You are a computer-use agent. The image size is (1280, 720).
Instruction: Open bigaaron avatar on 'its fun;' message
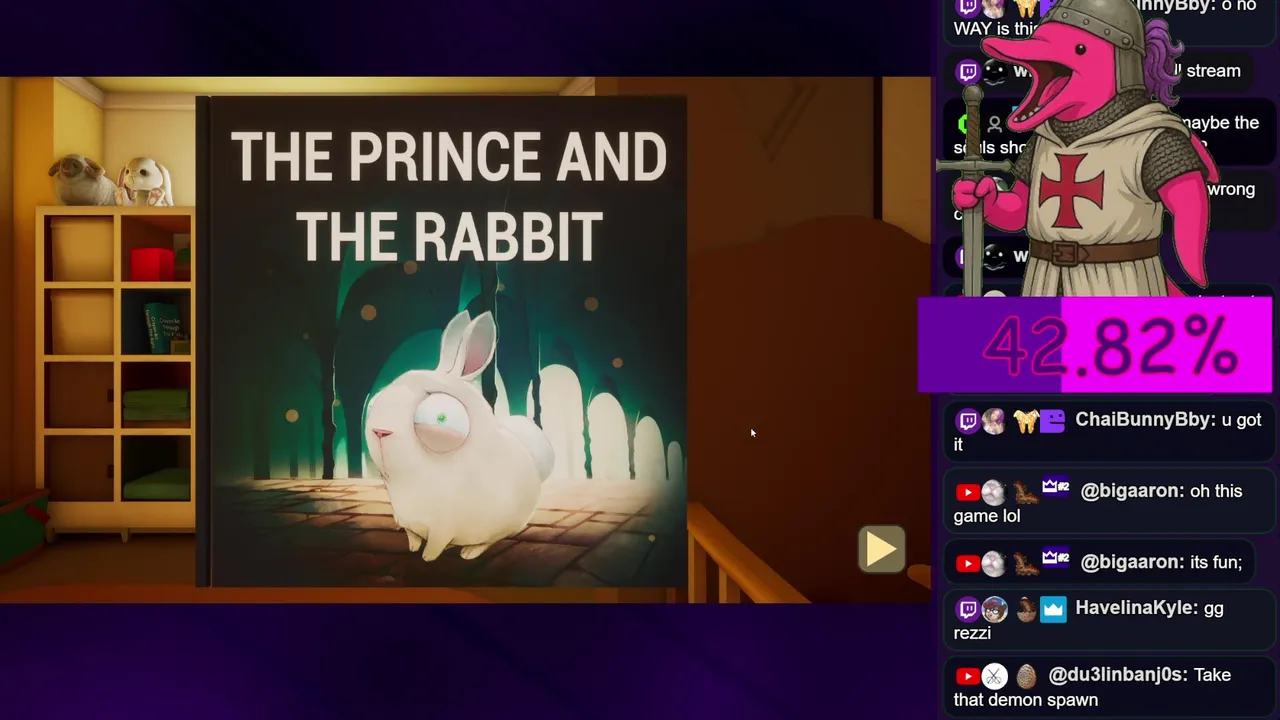[x=993, y=563]
